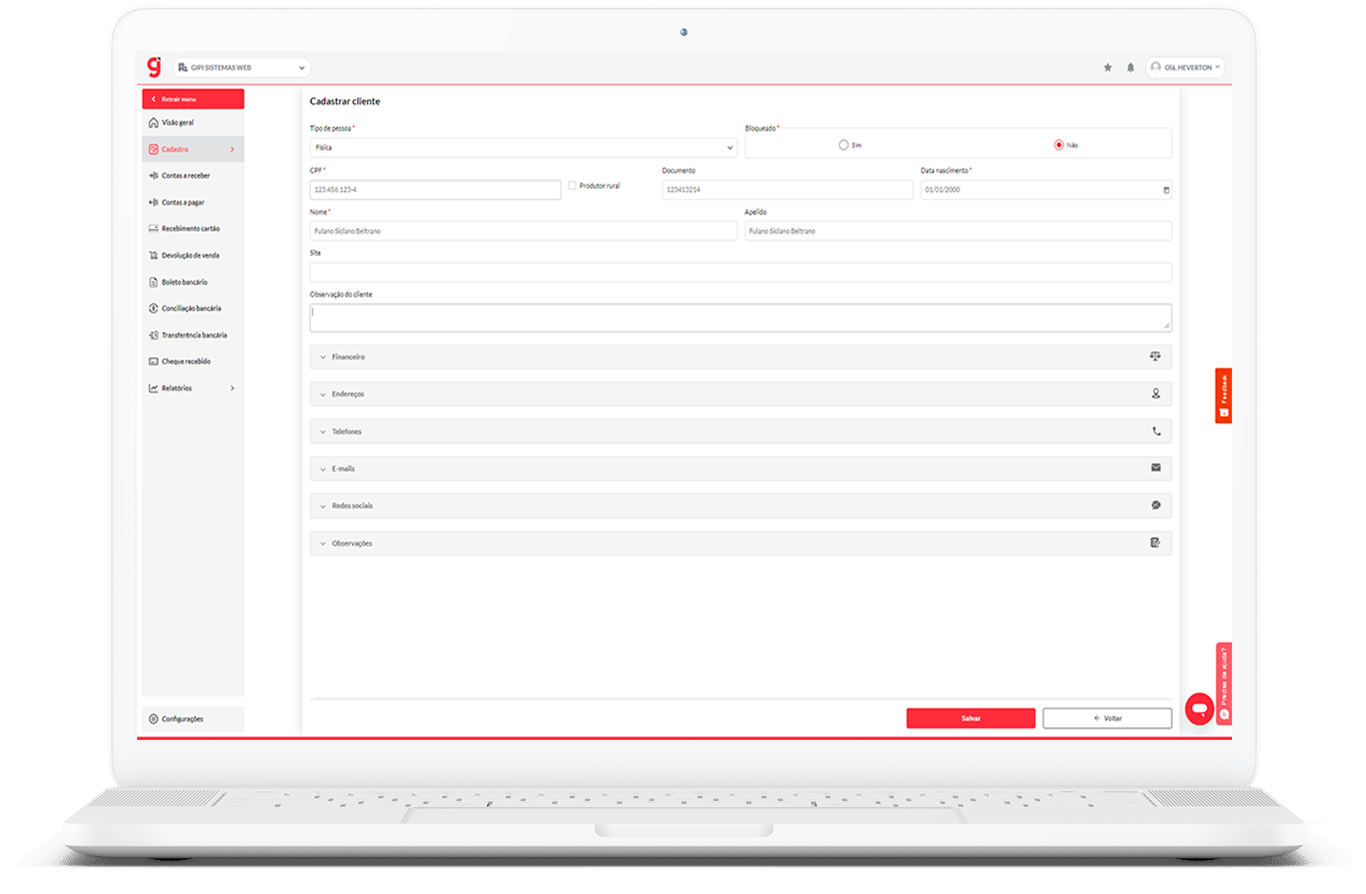Click the red GIPI logo icon
This screenshot has width=1366, height=894.
[153, 67]
